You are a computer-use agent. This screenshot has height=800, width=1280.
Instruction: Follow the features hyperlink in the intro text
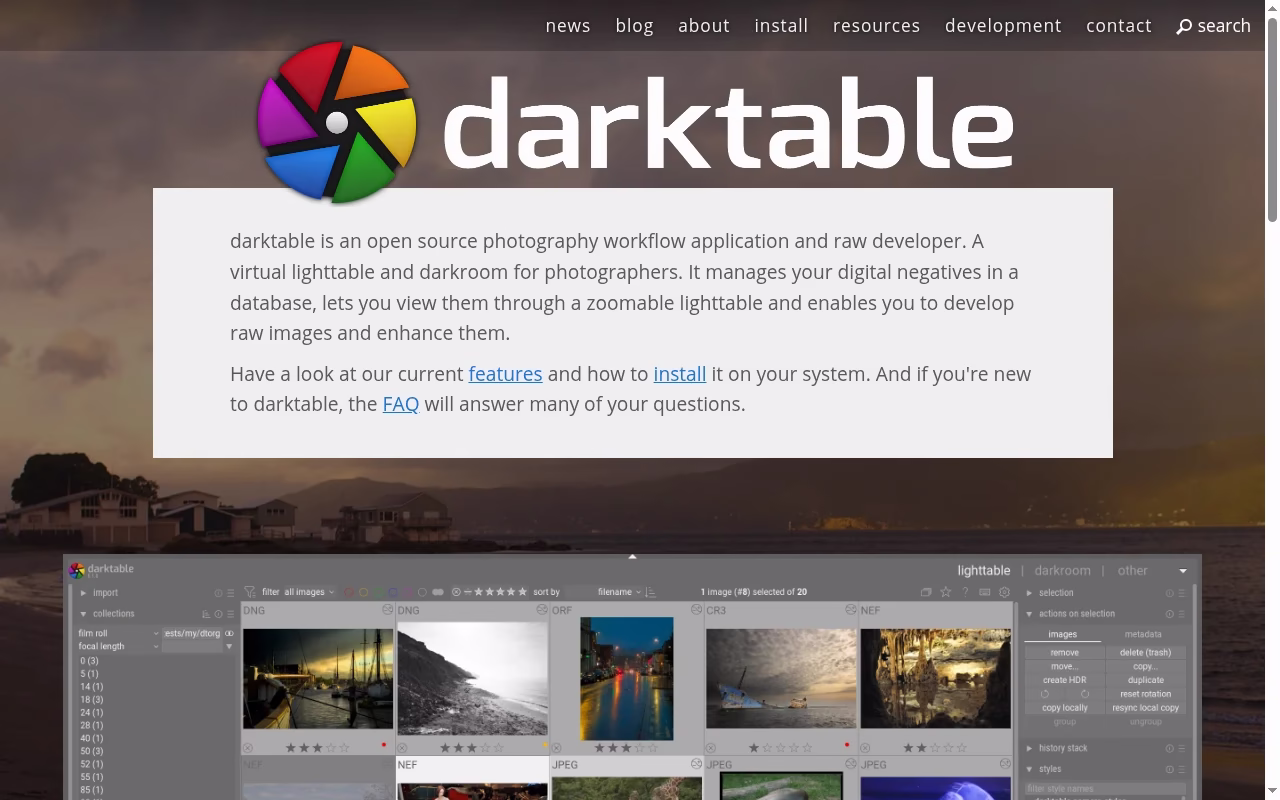505,374
